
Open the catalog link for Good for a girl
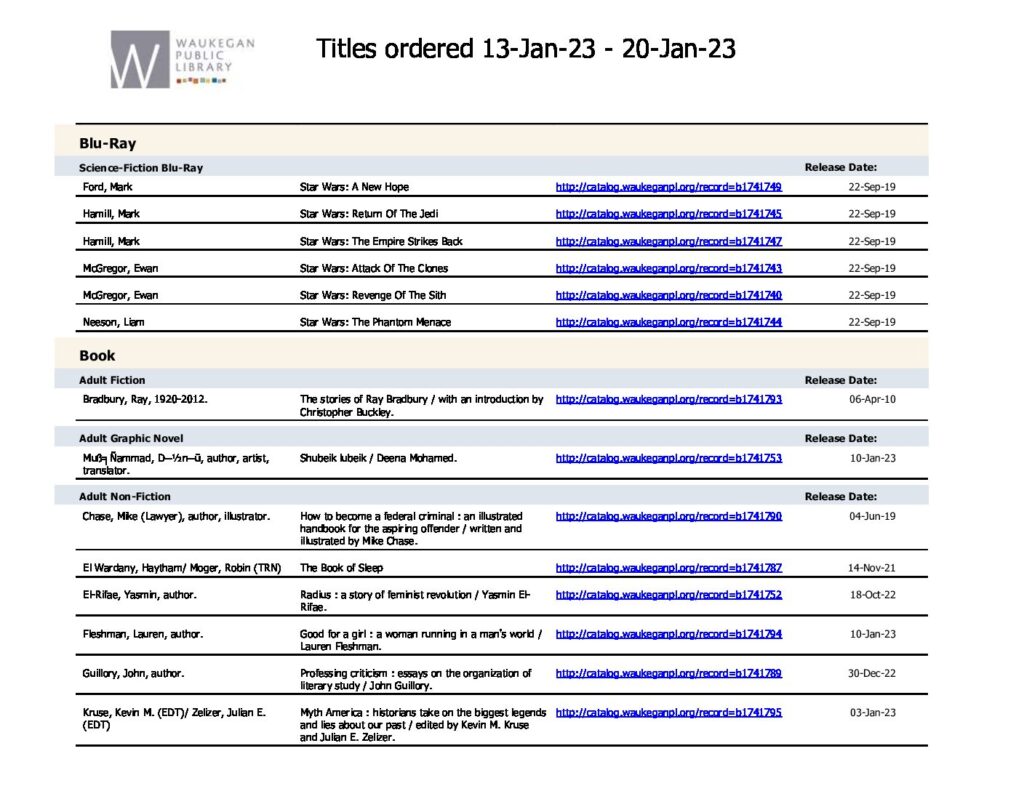click(x=668, y=634)
